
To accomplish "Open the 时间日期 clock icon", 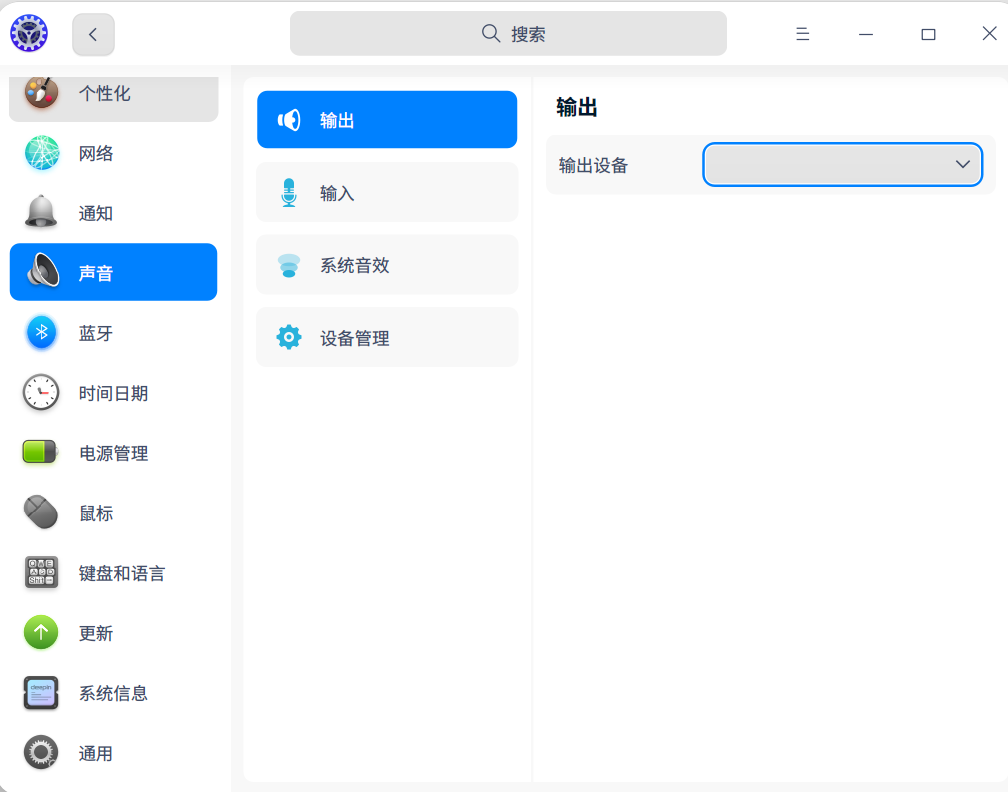I will coord(41,392).
